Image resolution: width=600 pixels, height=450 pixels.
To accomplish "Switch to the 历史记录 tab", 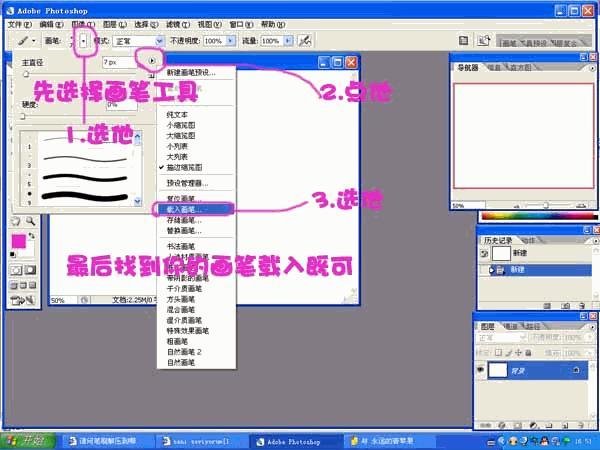I will coord(498,240).
